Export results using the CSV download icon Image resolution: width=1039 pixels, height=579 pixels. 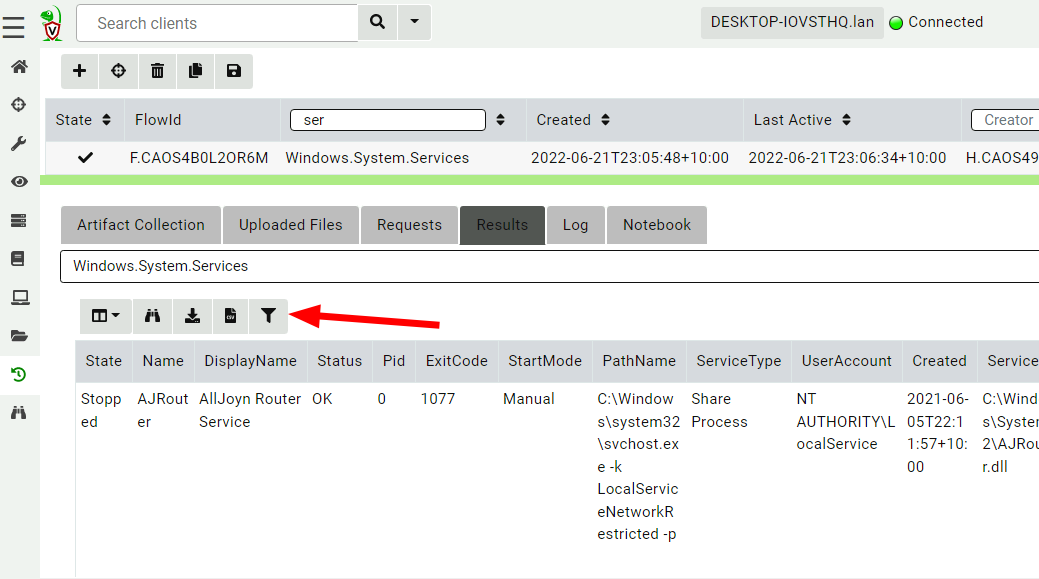[230, 315]
